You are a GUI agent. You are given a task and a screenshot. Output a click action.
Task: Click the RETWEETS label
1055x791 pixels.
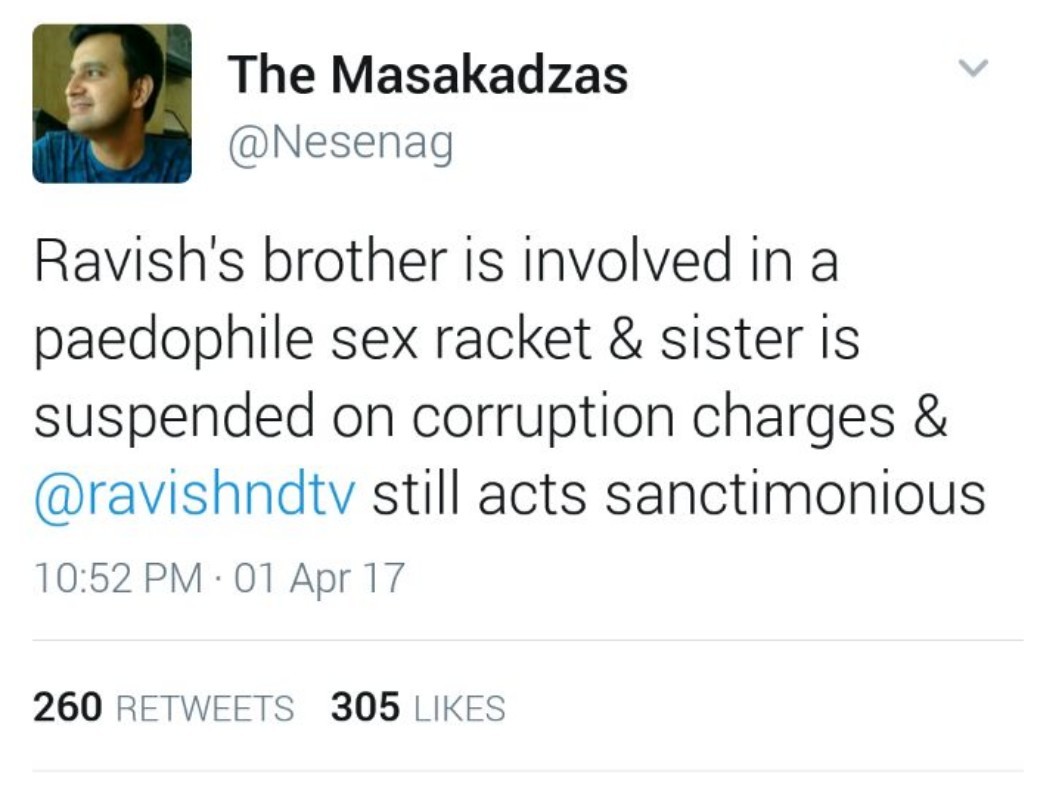point(205,708)
